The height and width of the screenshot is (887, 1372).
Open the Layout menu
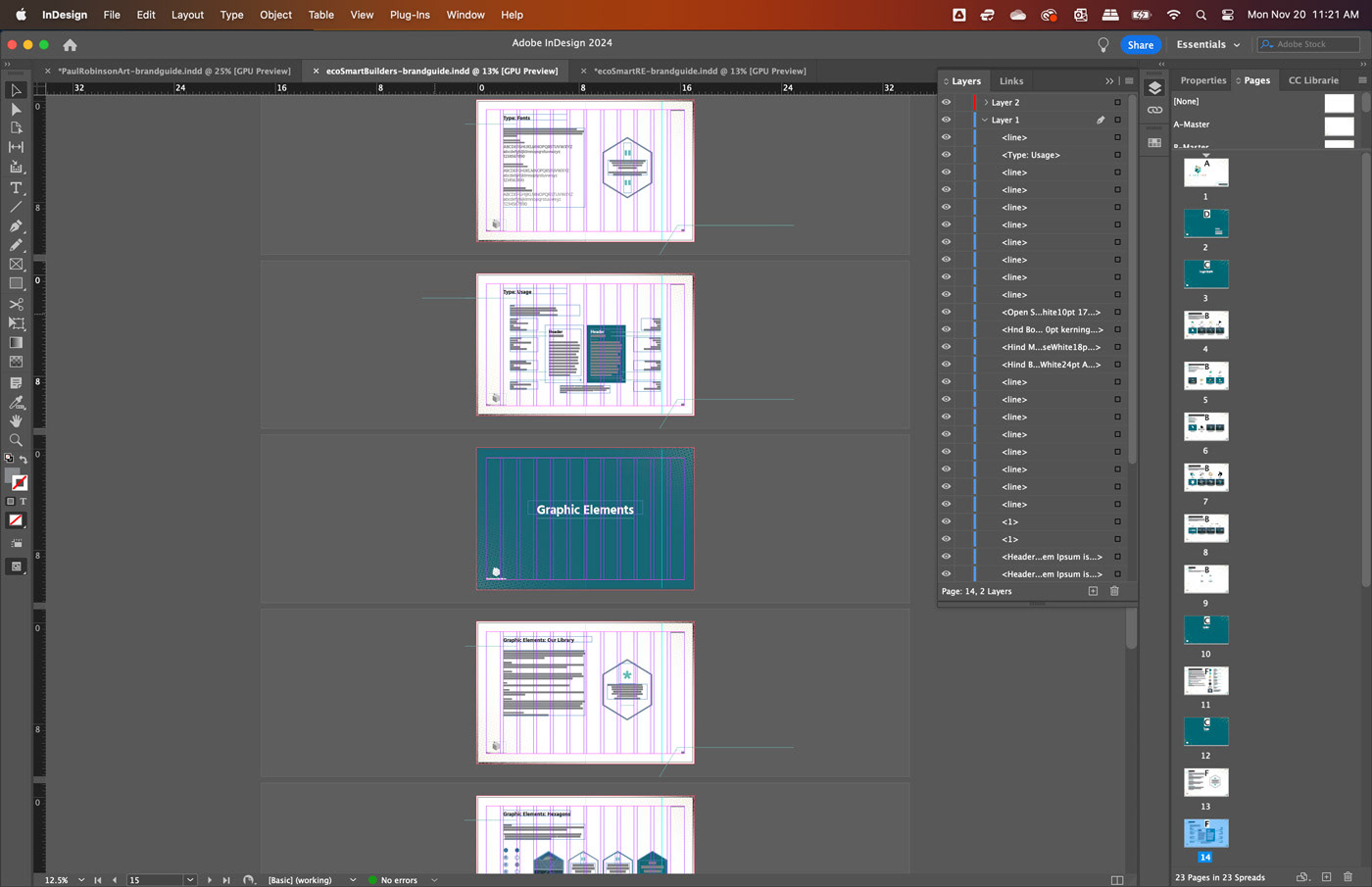click(x=187, y=15)
